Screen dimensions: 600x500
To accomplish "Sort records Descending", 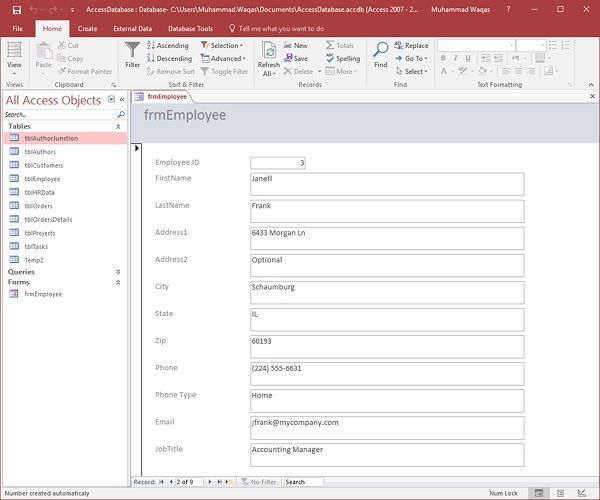I will coord(169,59).
